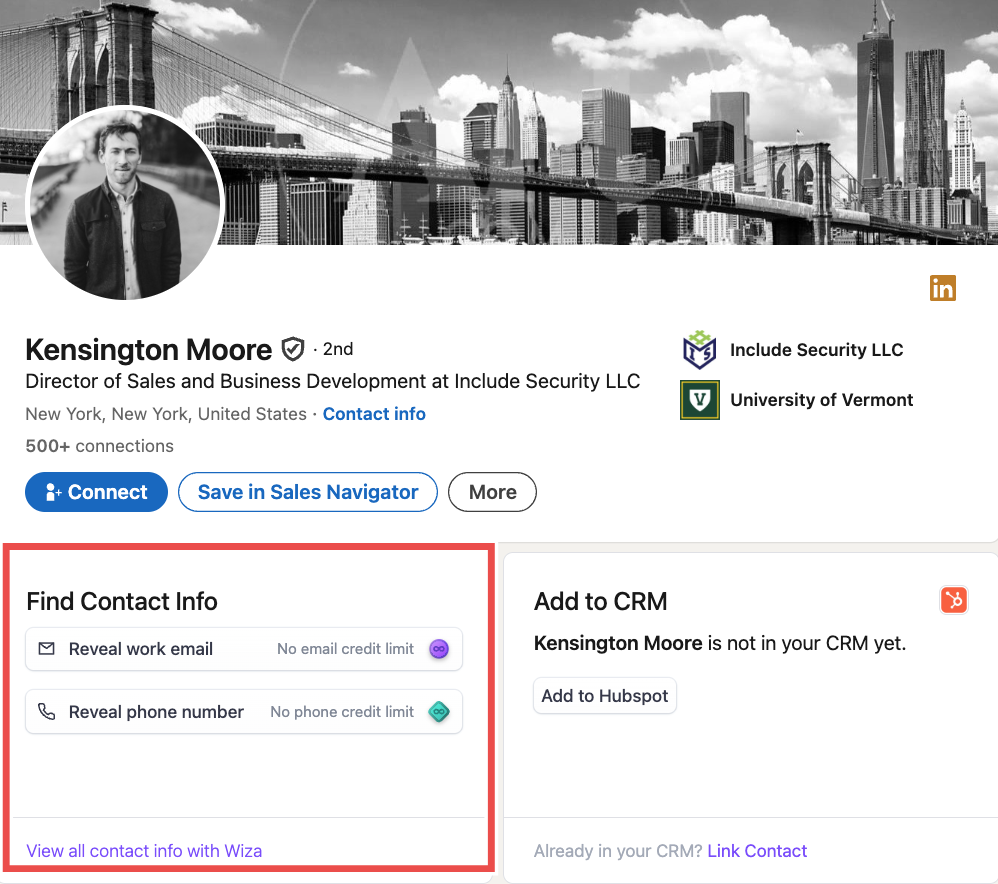Image resolution: width=998 pixels, height=884 pixels.
Task: Click the University of Vermont name
Action: (822, 400)
